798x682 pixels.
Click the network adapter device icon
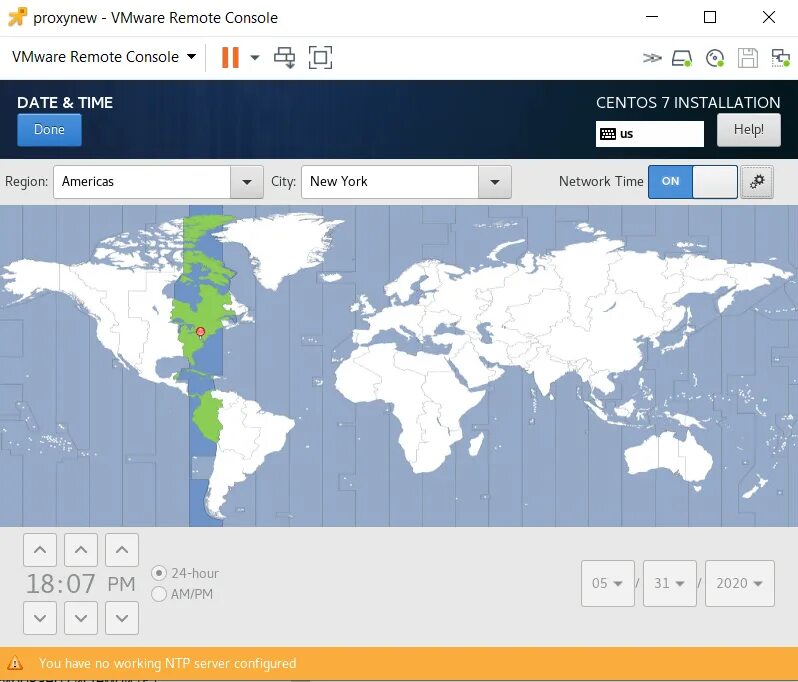[780, 58]
